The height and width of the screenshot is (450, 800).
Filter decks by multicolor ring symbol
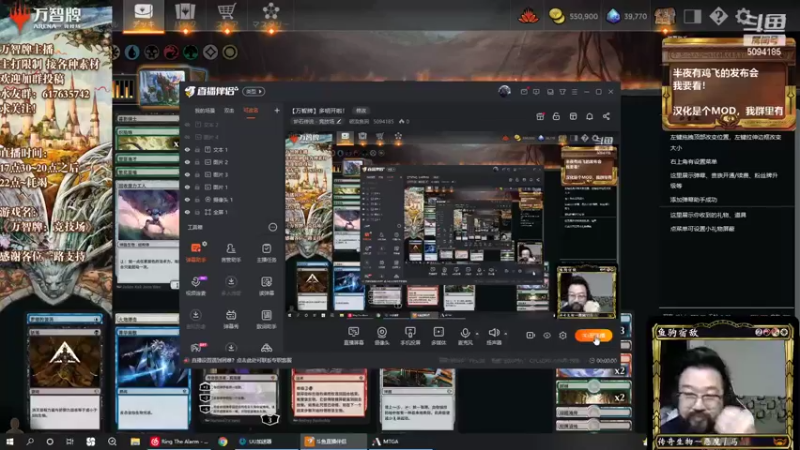click(230, 52)
